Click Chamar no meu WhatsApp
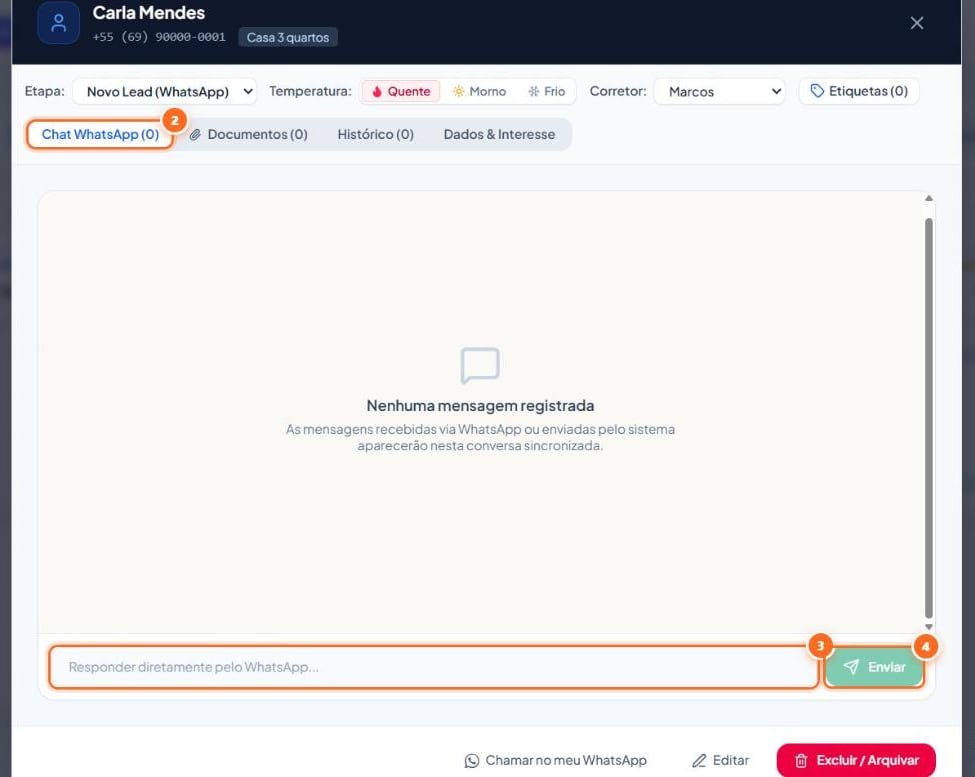Screen dimensions: 975x777 [556, 760]
